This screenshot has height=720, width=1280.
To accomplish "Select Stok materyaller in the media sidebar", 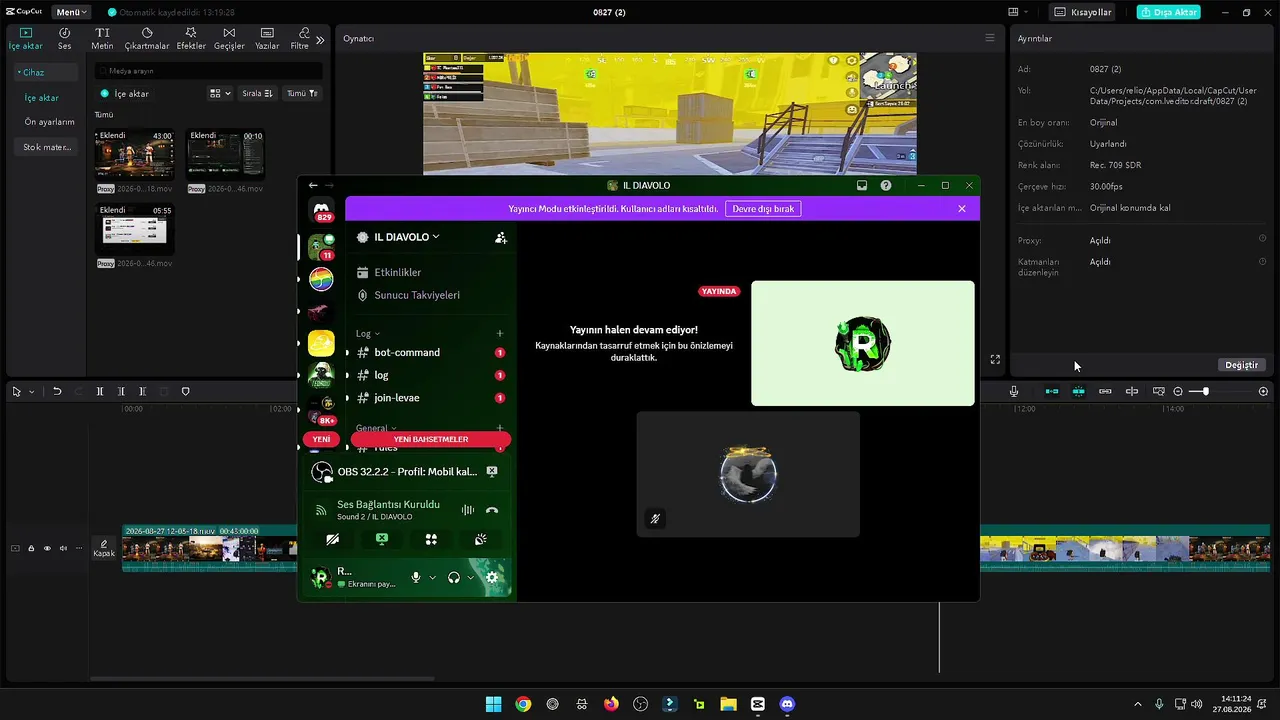I will point(47,147).
